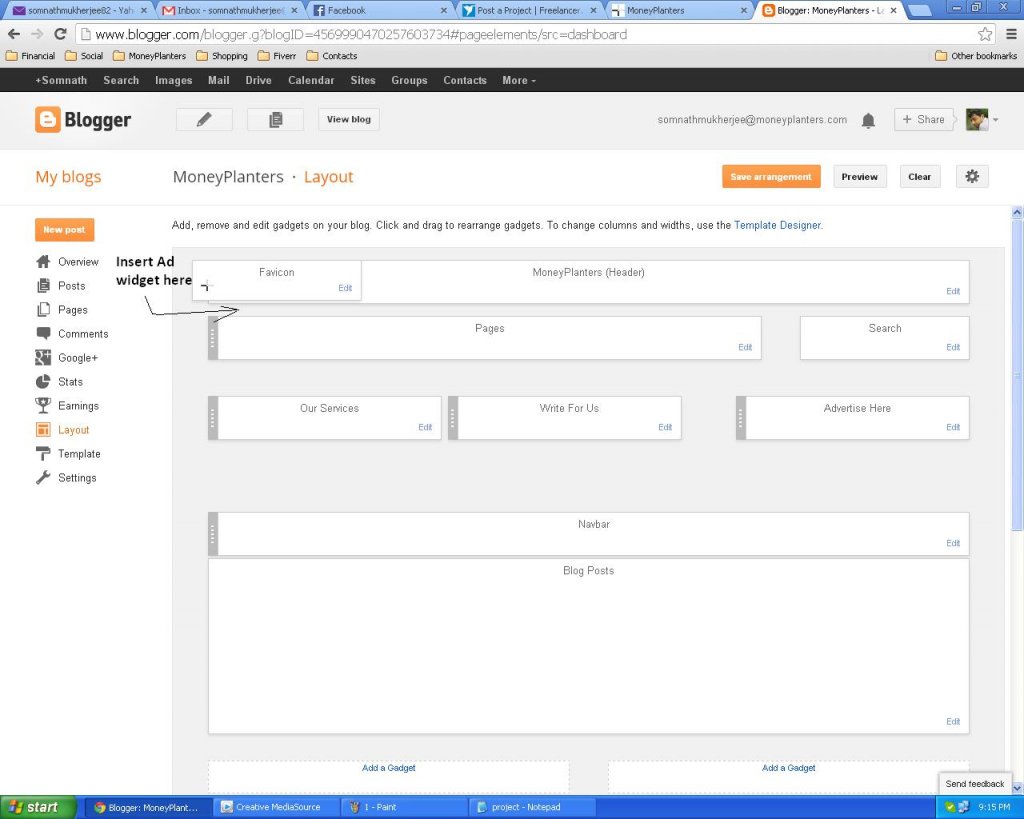Viewport: 1024px width, 819px height.
Task: Click the Pages icon in sidebar
Action: pyautogui.click(x=43, y=310)
